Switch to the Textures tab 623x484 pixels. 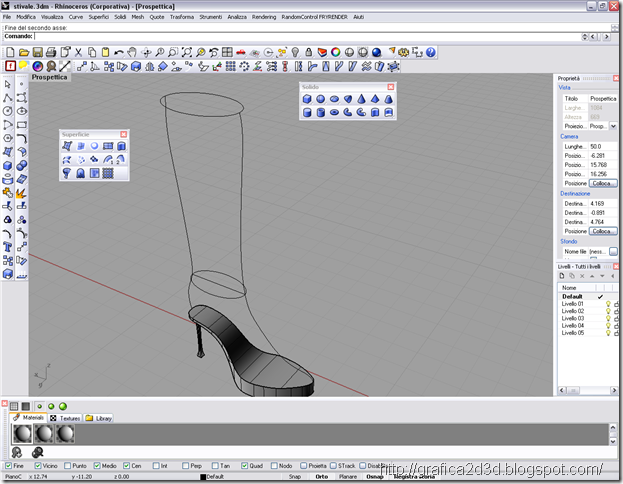[65, 418]
